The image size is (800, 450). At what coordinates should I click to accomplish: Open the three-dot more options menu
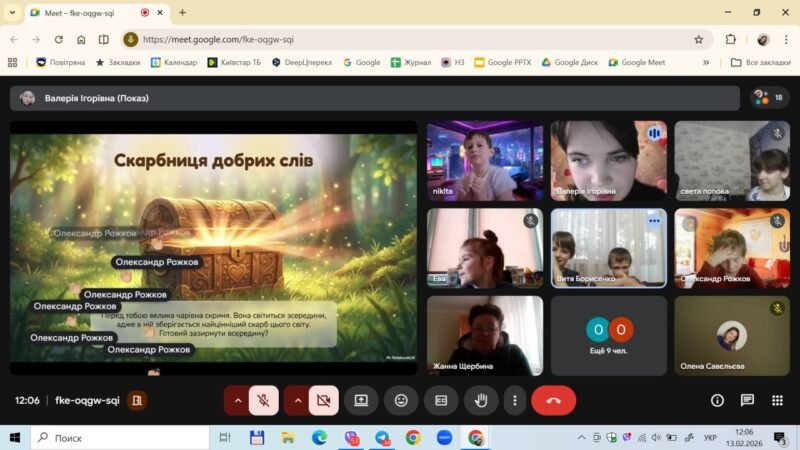coord(514,400)
